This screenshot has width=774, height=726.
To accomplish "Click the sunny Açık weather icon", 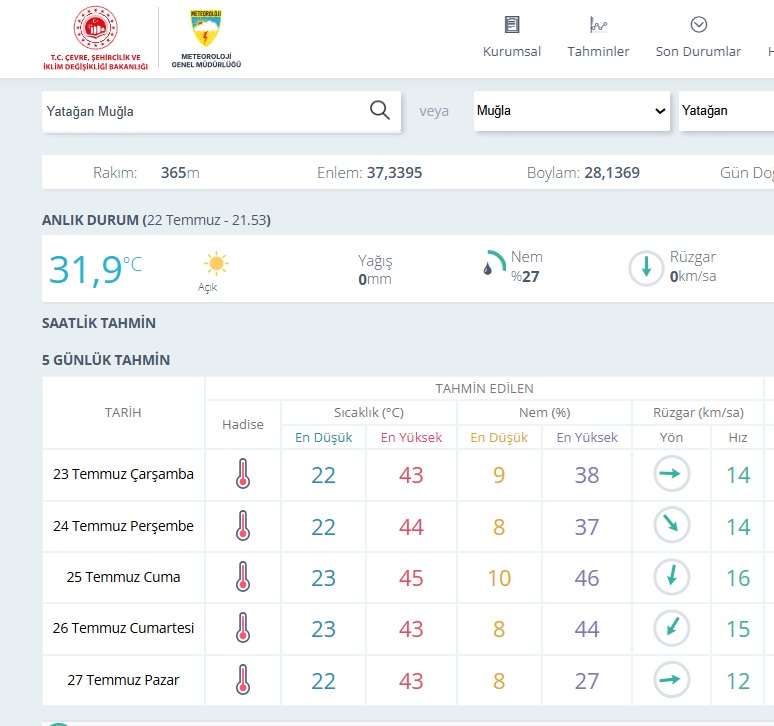I will [216, 264].
